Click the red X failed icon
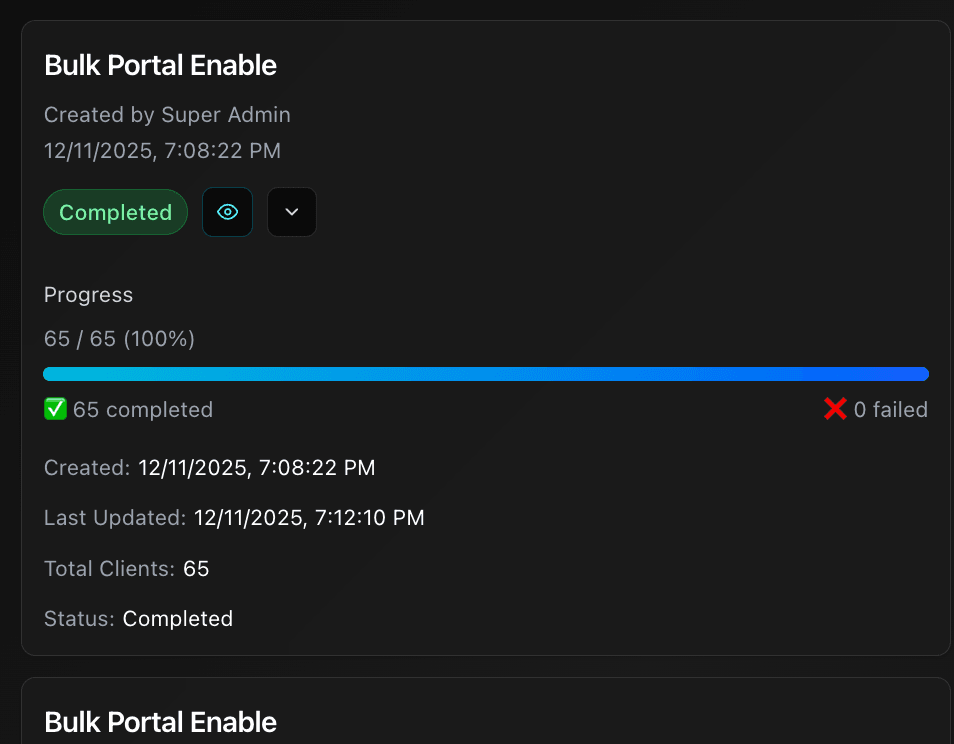This screenshot has height=744, width=954. pos(835,409)
